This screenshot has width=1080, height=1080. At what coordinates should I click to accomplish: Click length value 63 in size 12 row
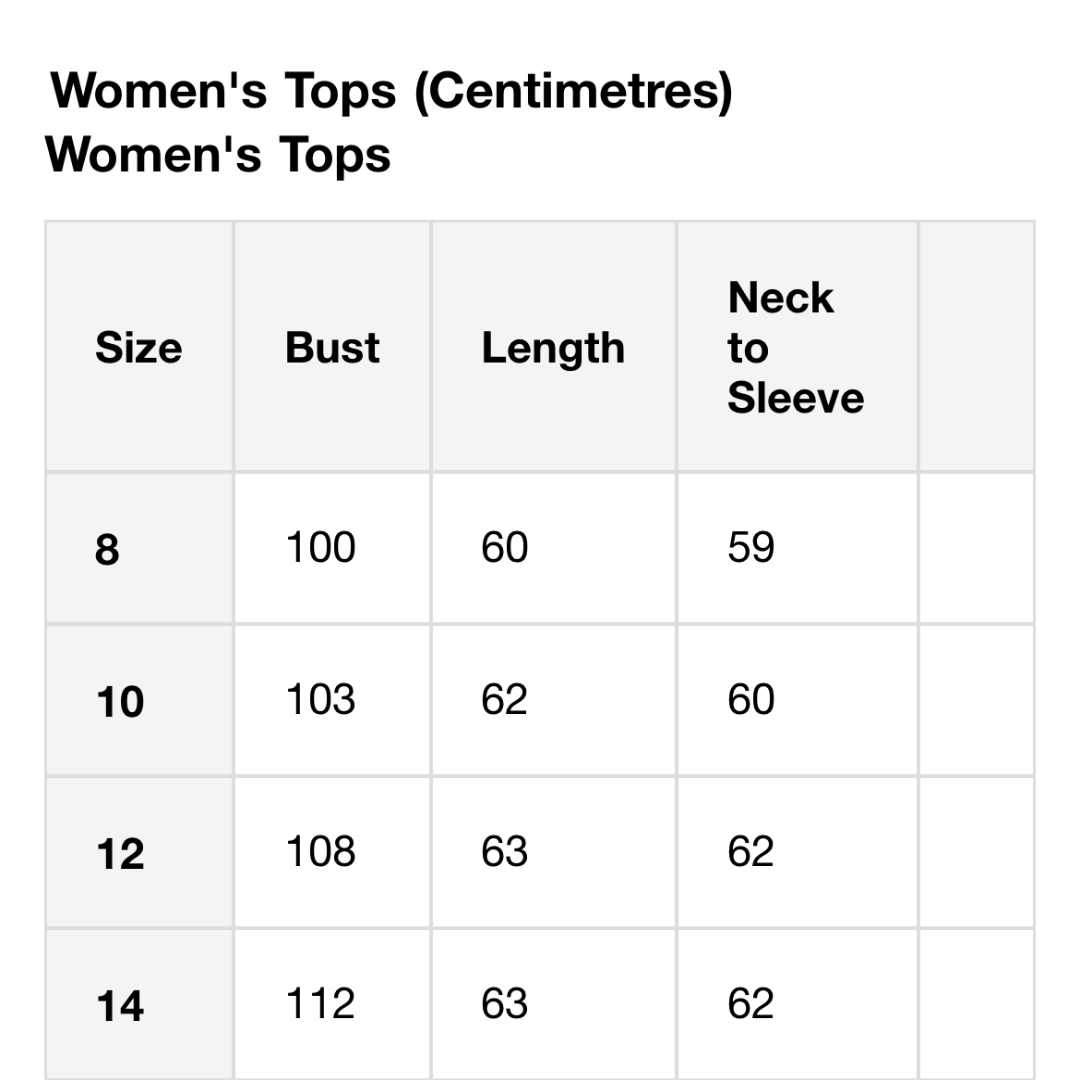(x=504, y=852)
